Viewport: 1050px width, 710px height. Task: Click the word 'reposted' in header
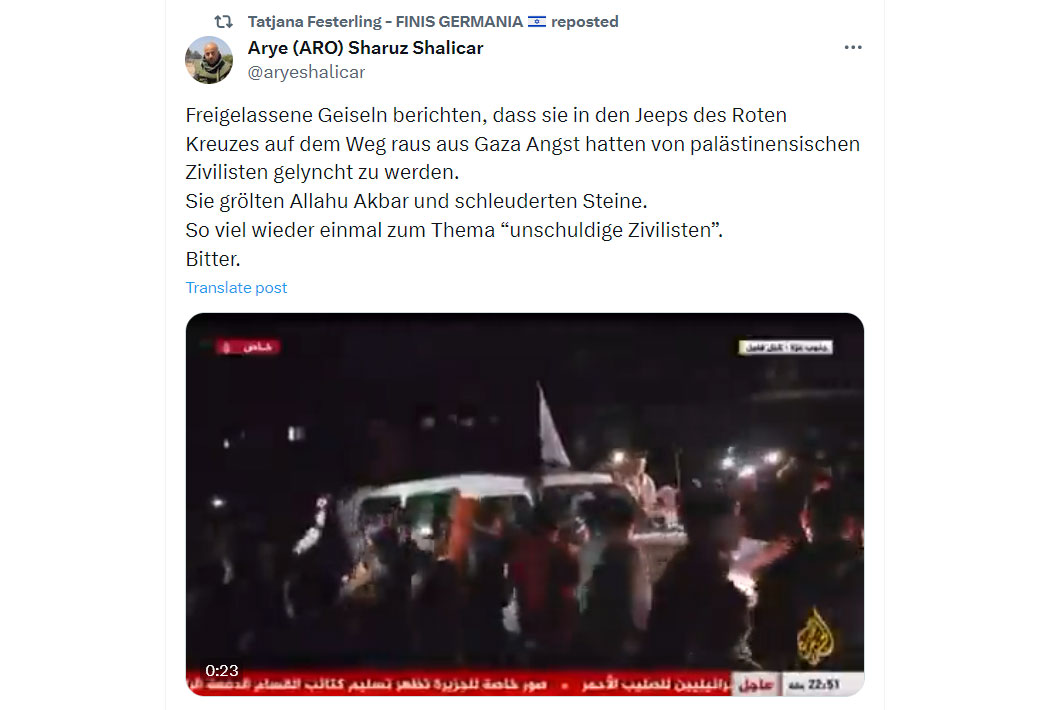[x=585, y=21]
